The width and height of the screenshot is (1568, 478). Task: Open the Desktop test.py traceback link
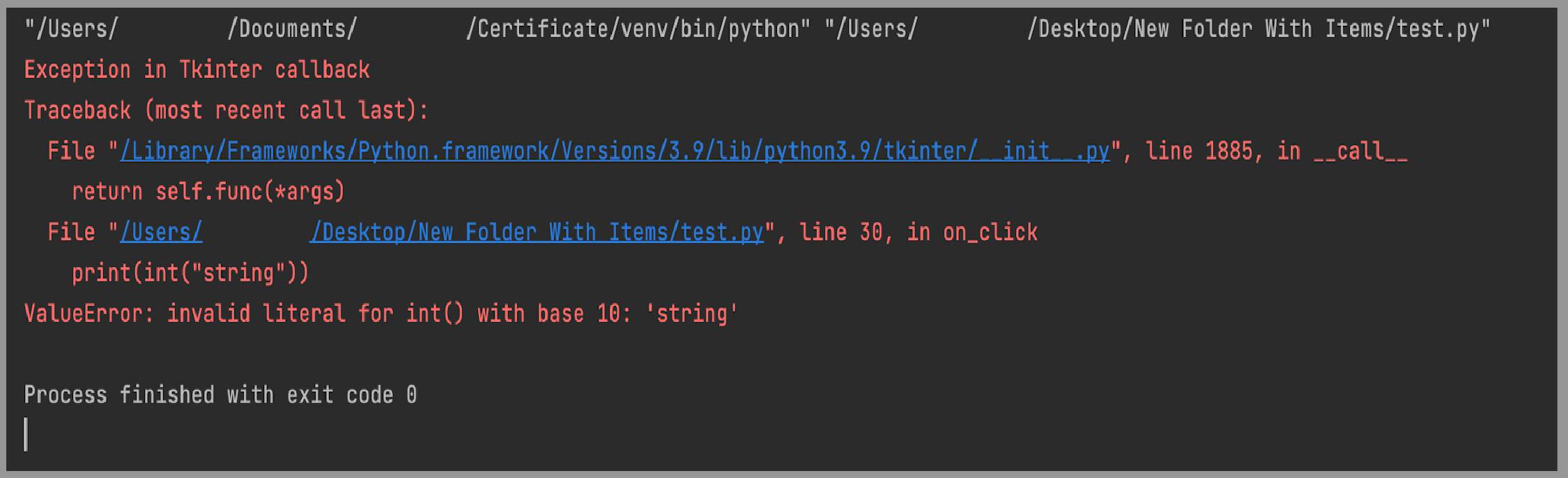pyautogui.click(x=537, y=232)
